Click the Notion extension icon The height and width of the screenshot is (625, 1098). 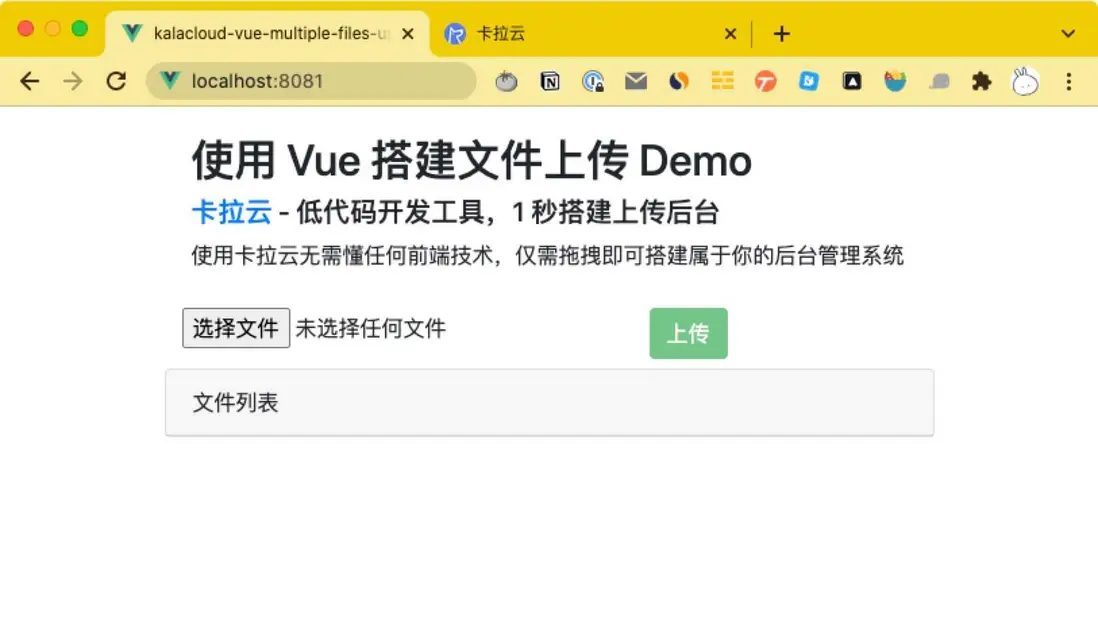tap(550, 82)
